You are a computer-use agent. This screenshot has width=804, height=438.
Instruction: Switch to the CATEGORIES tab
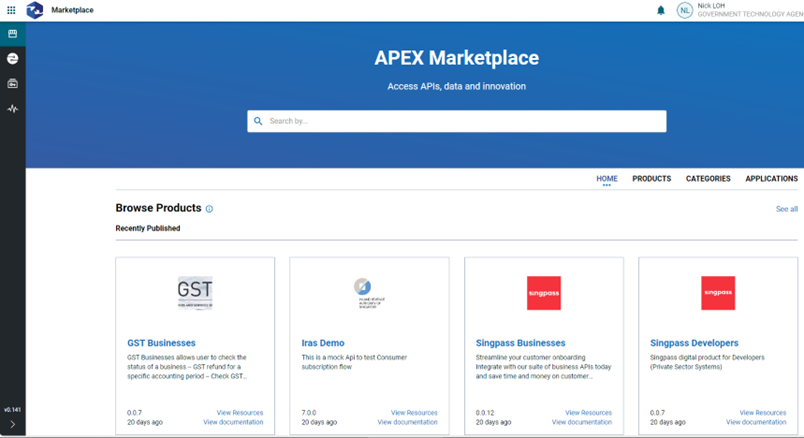coord(708,179)
